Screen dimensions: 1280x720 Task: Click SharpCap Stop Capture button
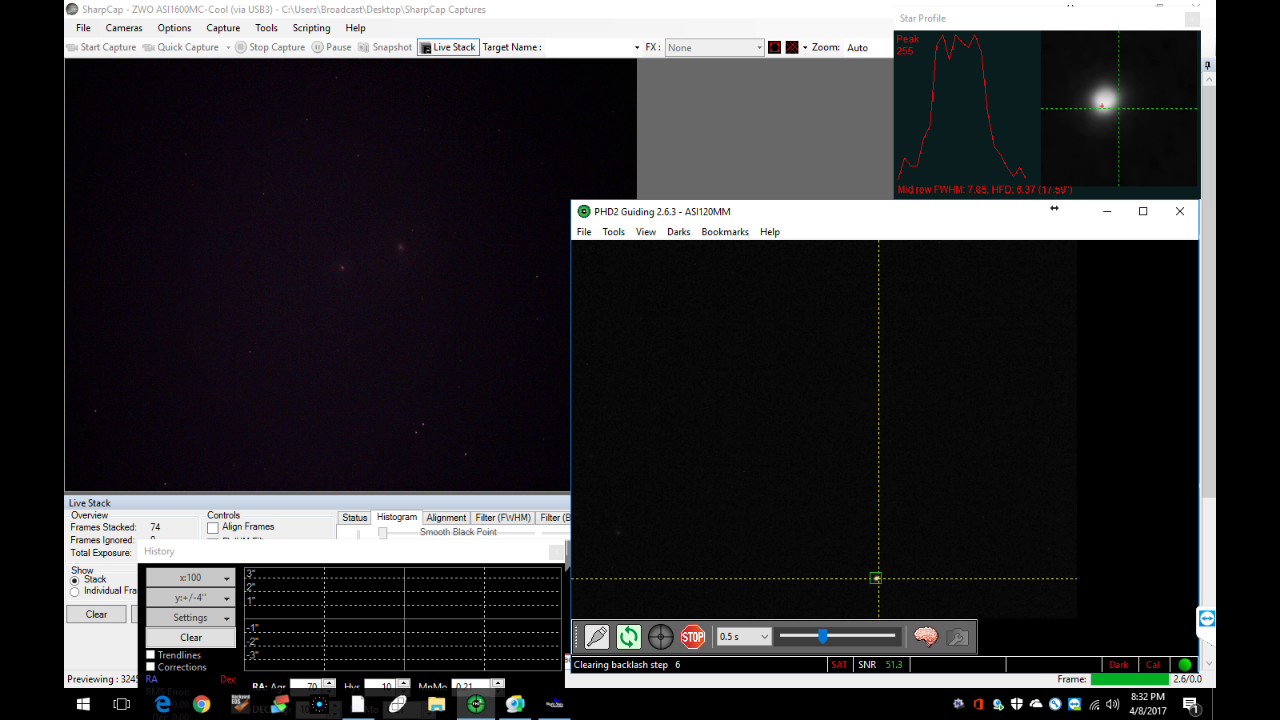[x=270, y=47]
